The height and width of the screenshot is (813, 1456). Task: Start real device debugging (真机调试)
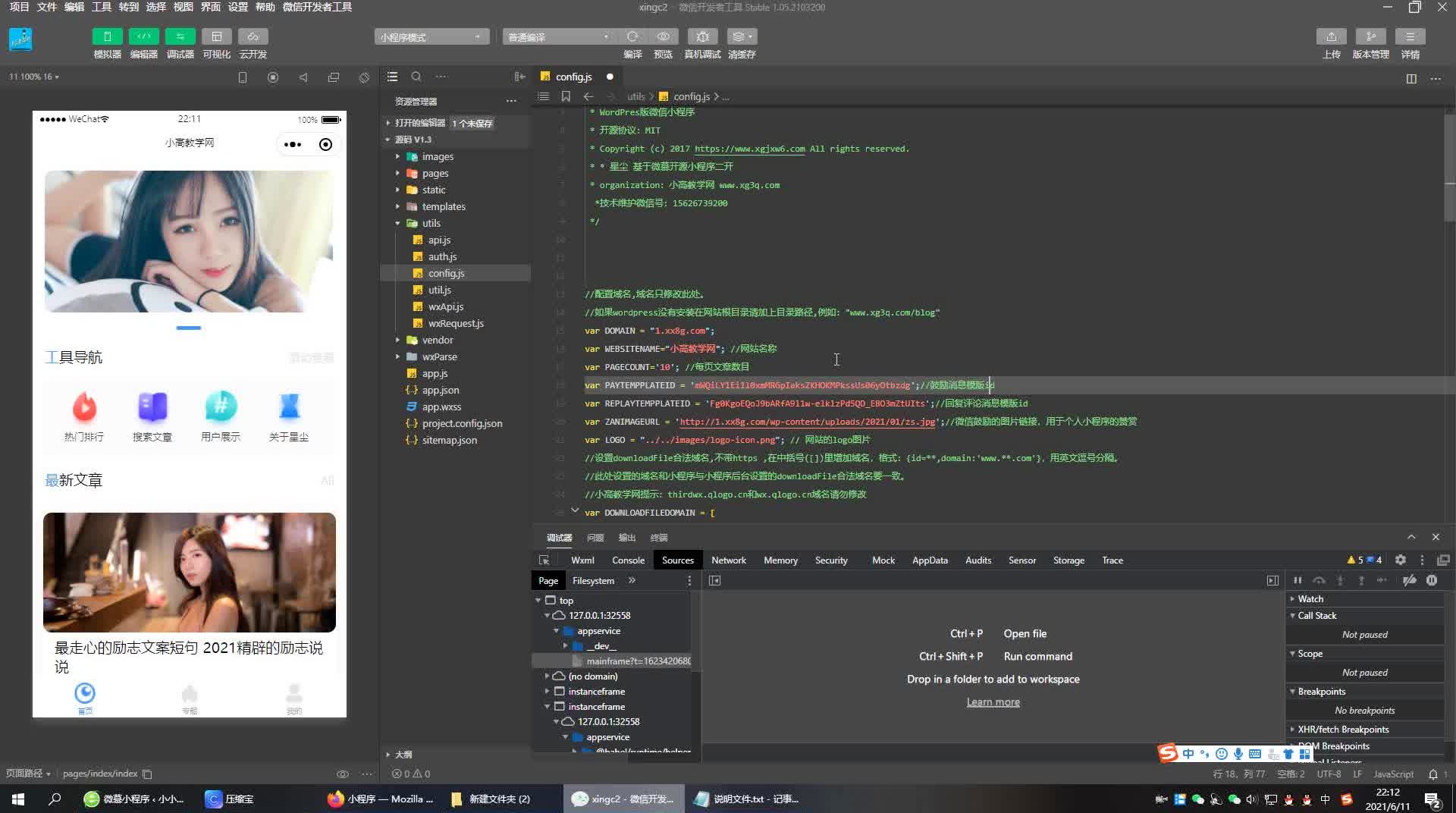(702, 36)
